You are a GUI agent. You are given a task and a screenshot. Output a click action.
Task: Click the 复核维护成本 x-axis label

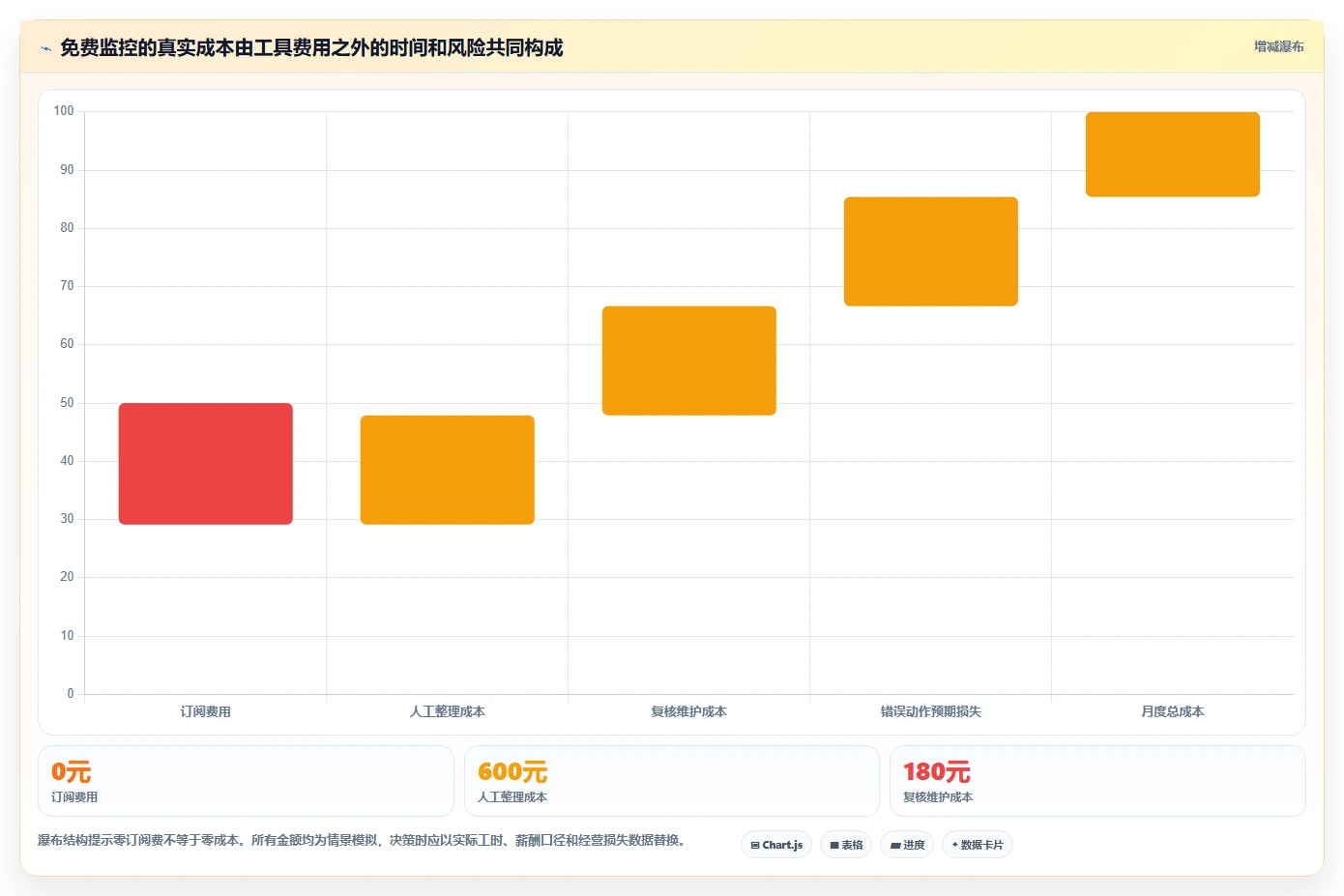click(689, 711)
